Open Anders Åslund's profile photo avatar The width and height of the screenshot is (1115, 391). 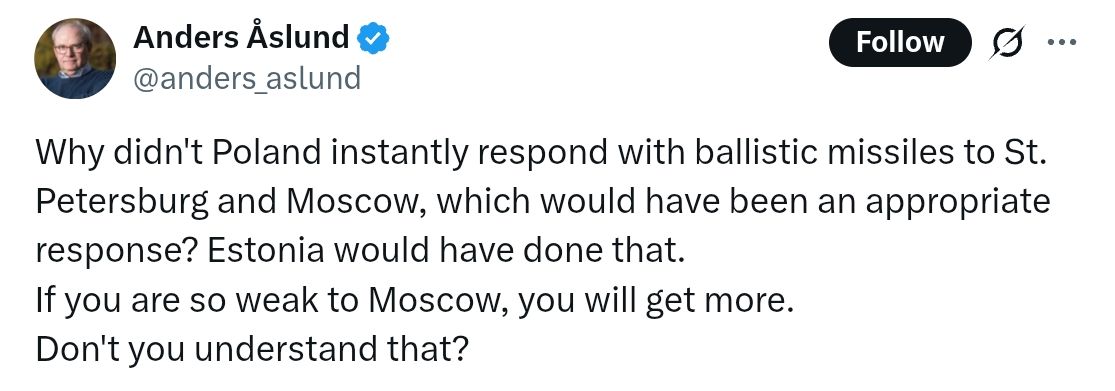75,58
